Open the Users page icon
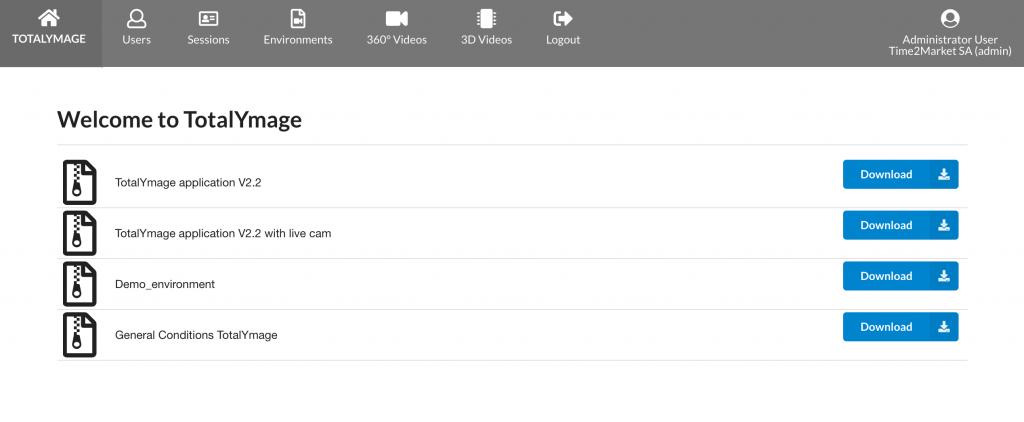This screenshot has width=1024, height=422. point(136,18)
